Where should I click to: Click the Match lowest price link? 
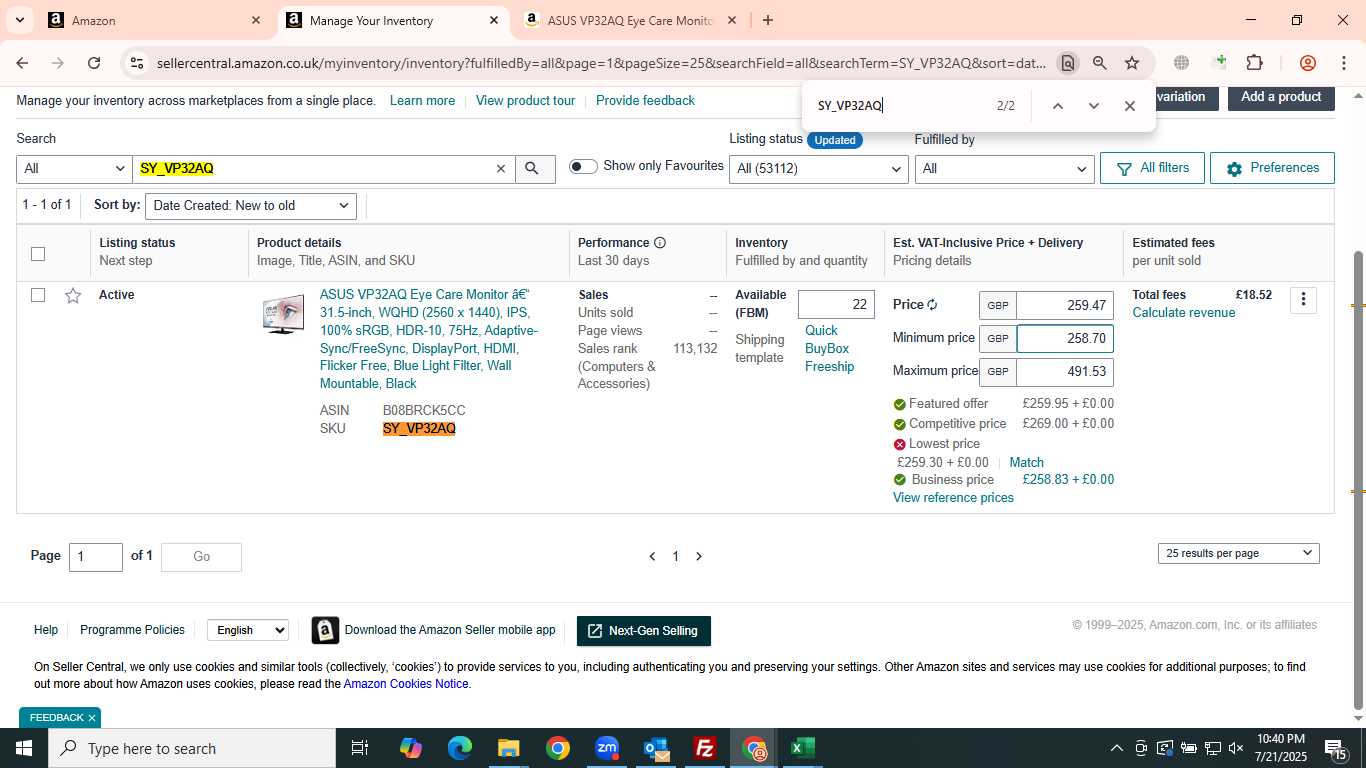click(1026, 463)
